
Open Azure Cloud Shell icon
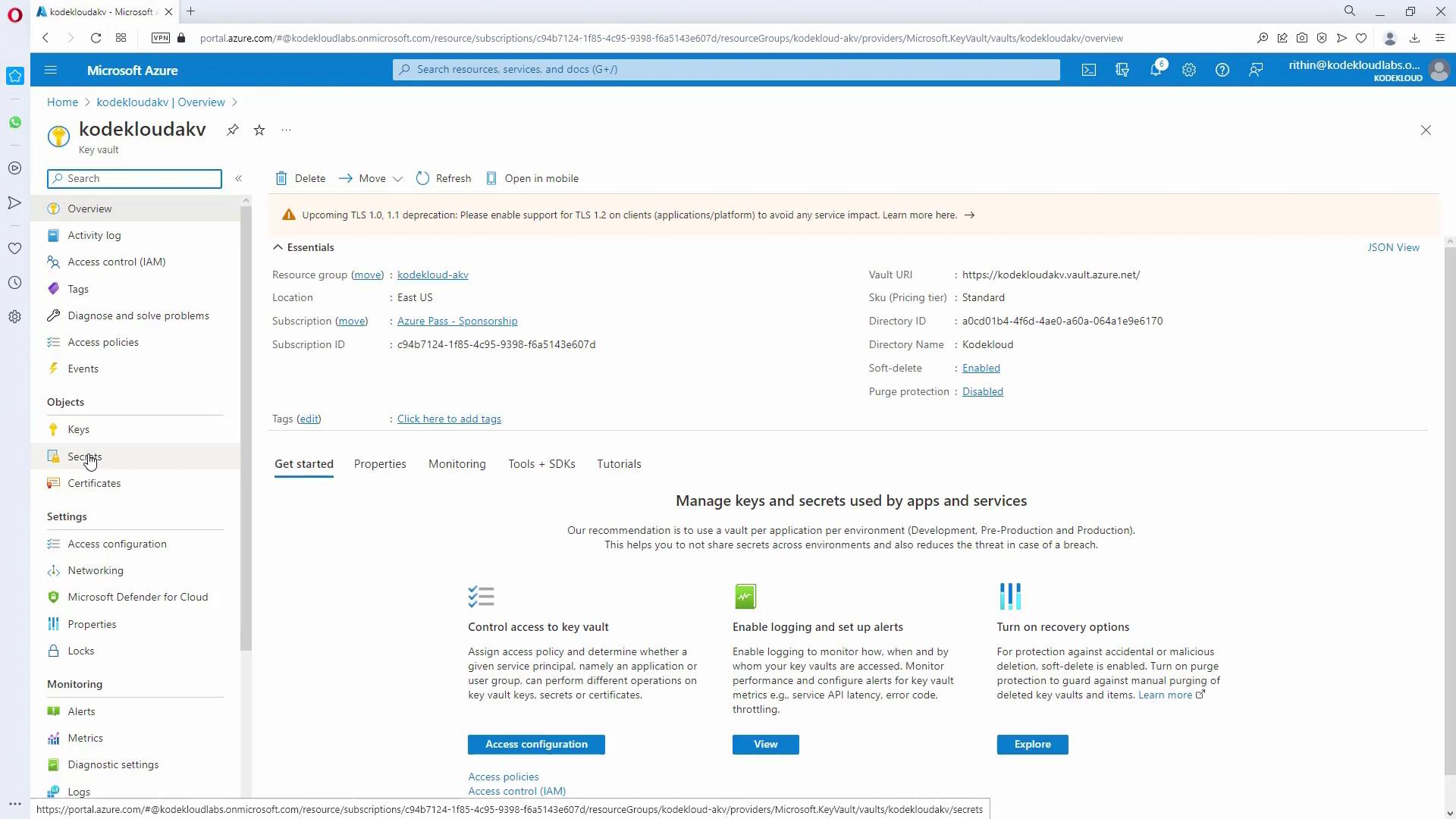pos(1089,70)
